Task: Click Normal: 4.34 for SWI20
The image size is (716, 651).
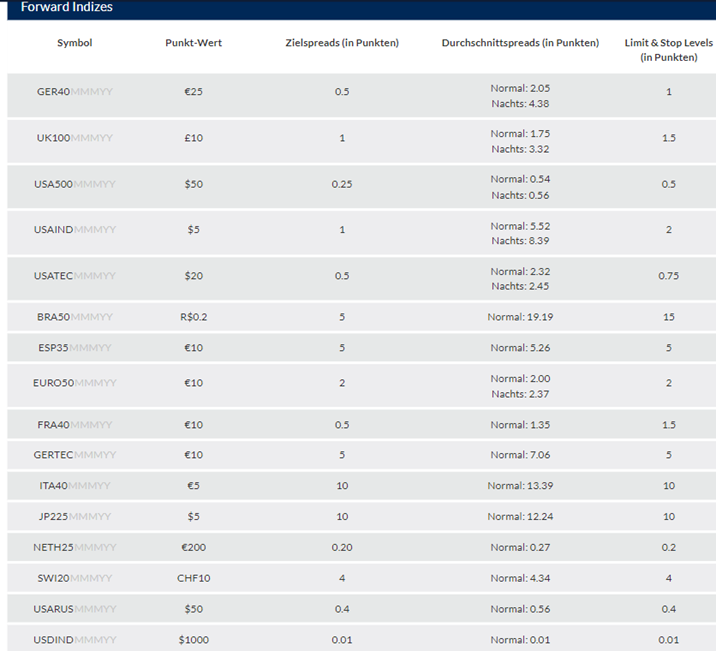Action: click(520, 578)
